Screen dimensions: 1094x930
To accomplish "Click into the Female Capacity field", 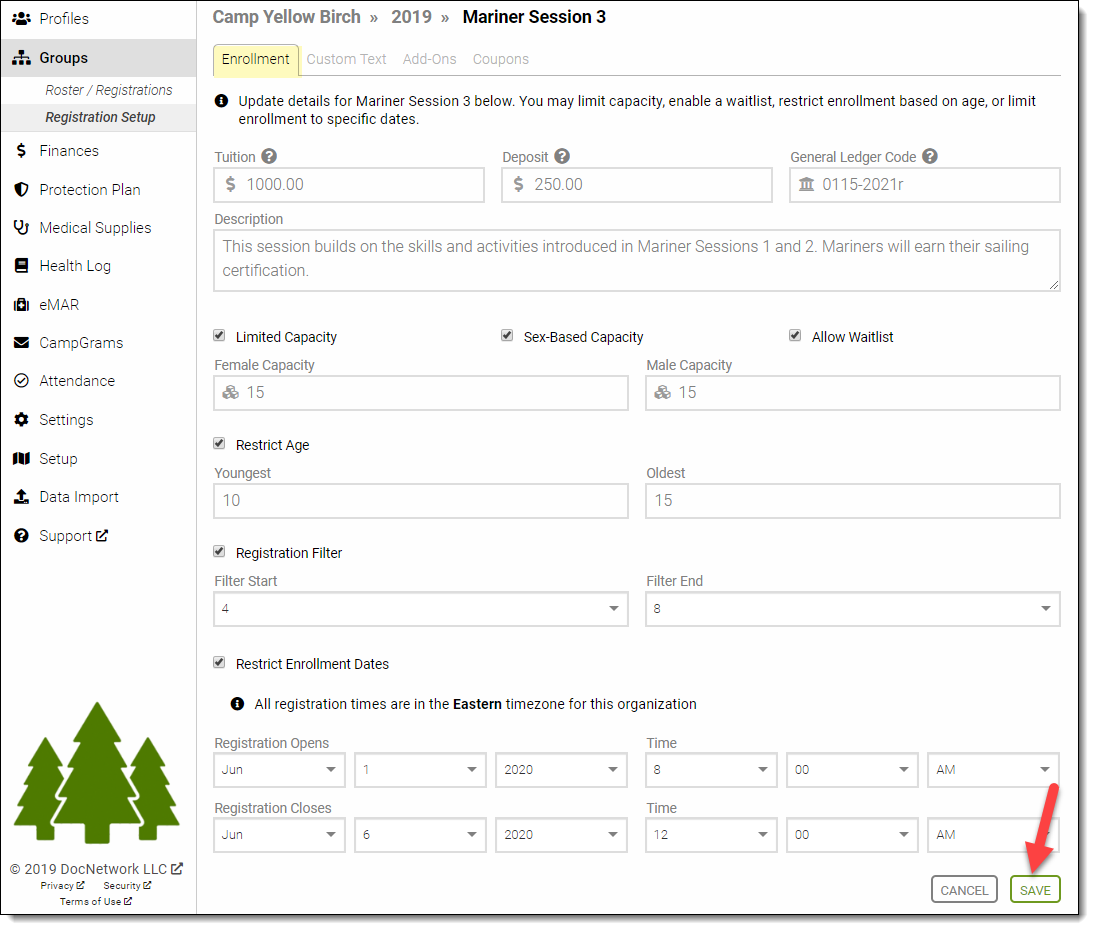I will [x=421, y=393].
